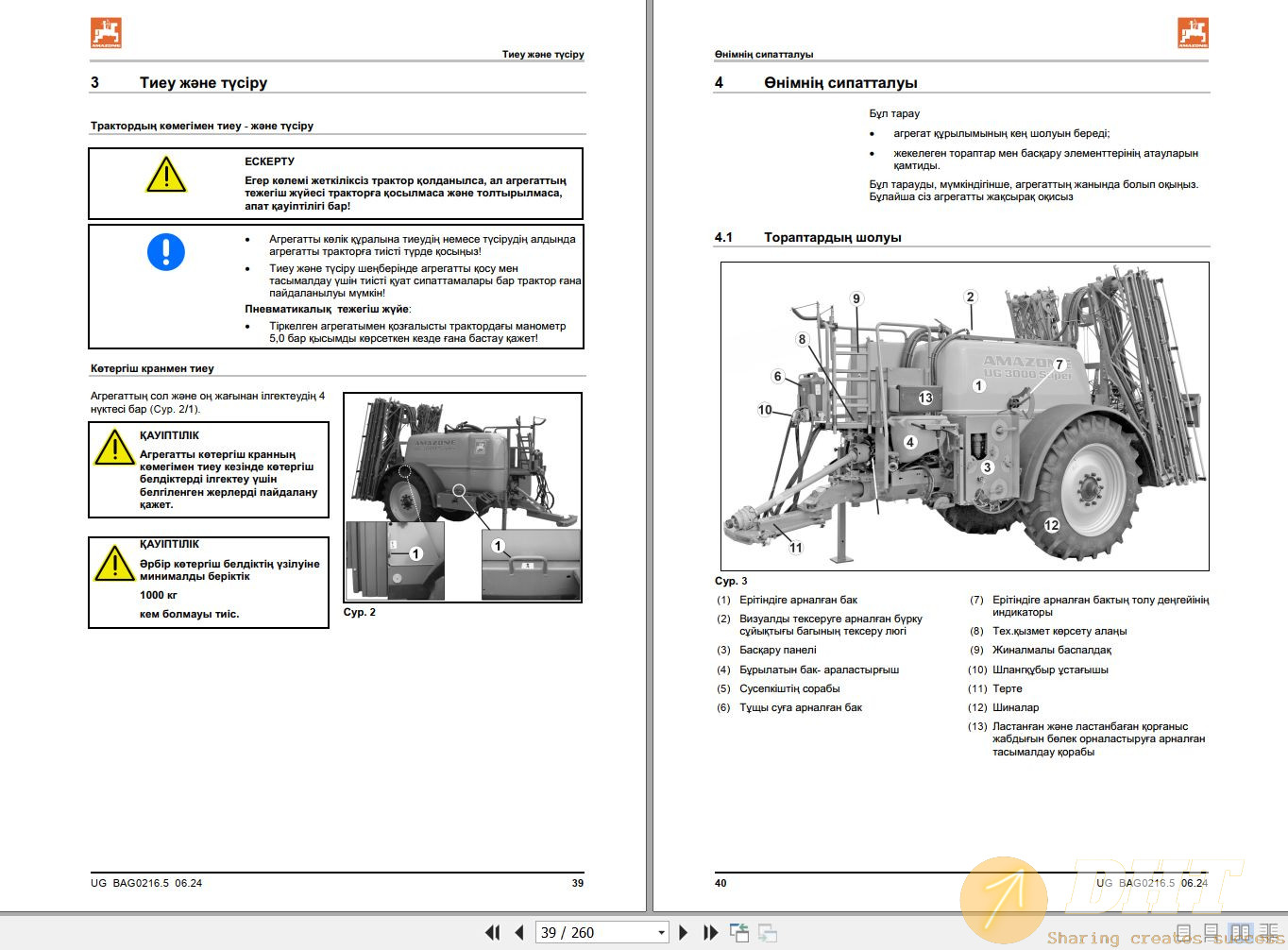Click callout number 9 on the sprayer diagram

coord(856,298)
